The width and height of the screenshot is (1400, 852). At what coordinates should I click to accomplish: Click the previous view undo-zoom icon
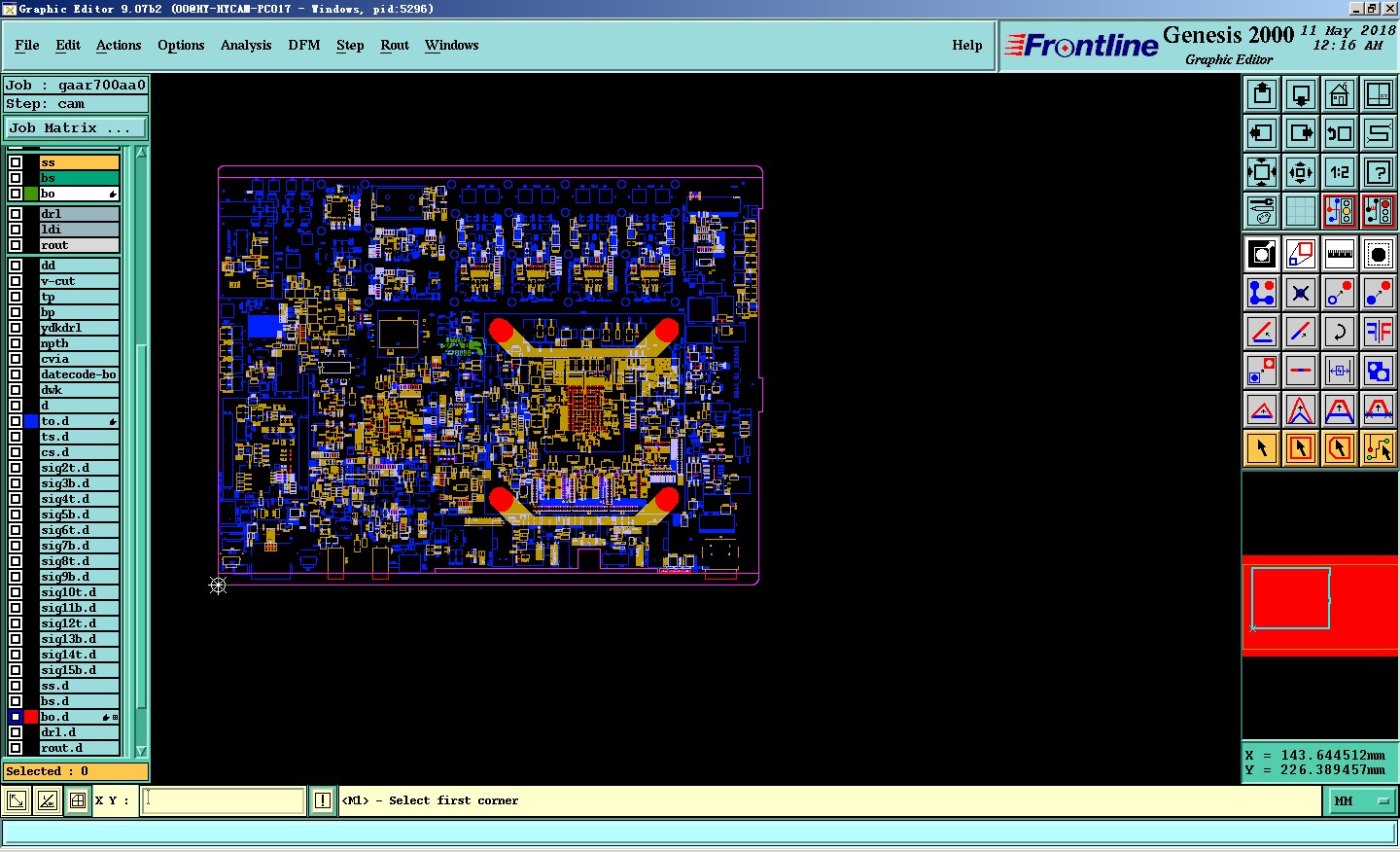[x=1340, y=133]
